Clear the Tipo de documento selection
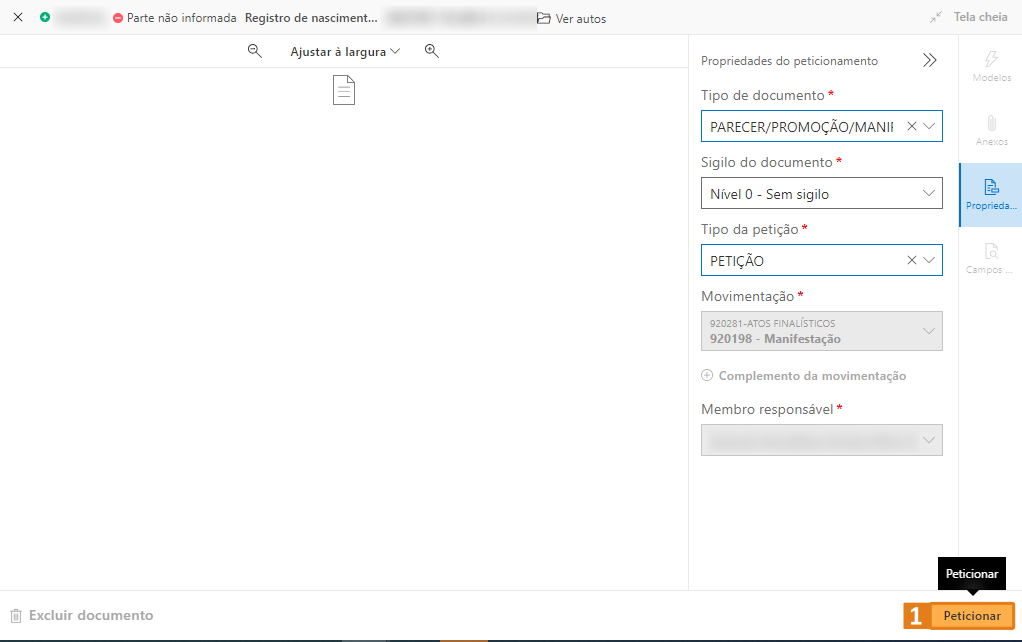This screenshot has height=642, width=1022. point(911,126)
